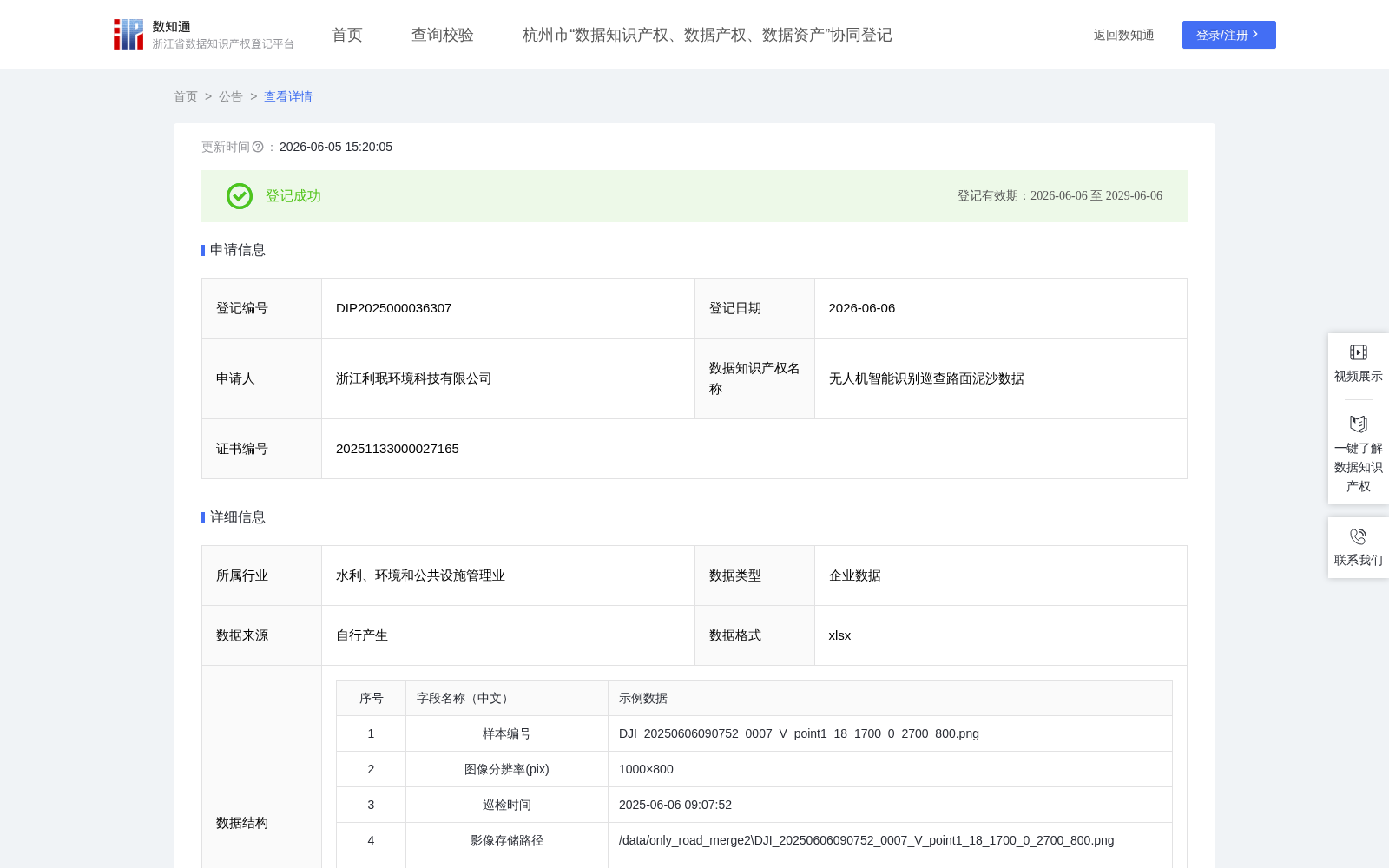Image resolution: width=1389 pixels, height=868 pixels.
Task: Click data source value 自行产生
Action: click(362, 635)
